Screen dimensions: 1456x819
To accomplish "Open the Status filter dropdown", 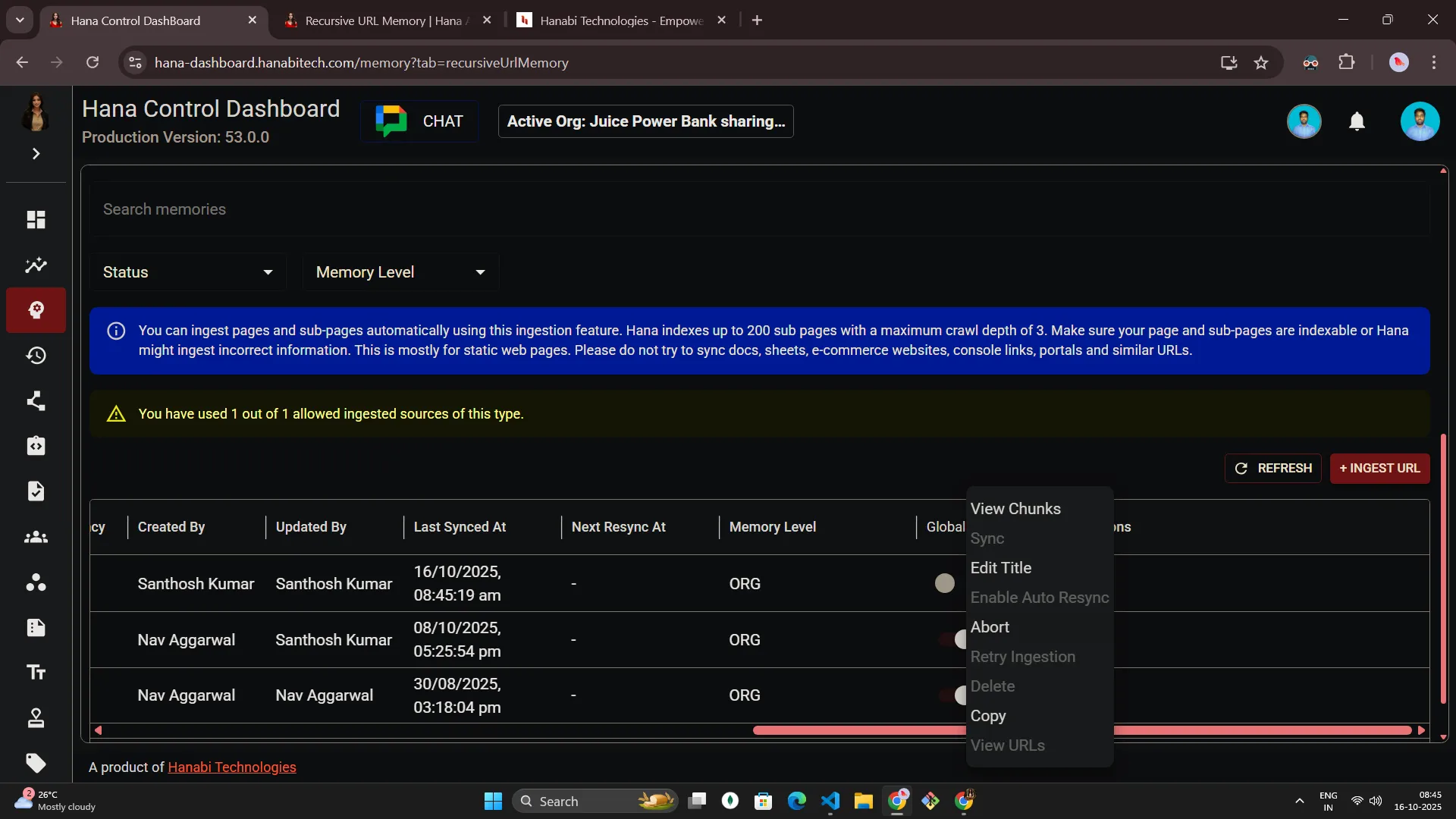I will pos(187,272).
